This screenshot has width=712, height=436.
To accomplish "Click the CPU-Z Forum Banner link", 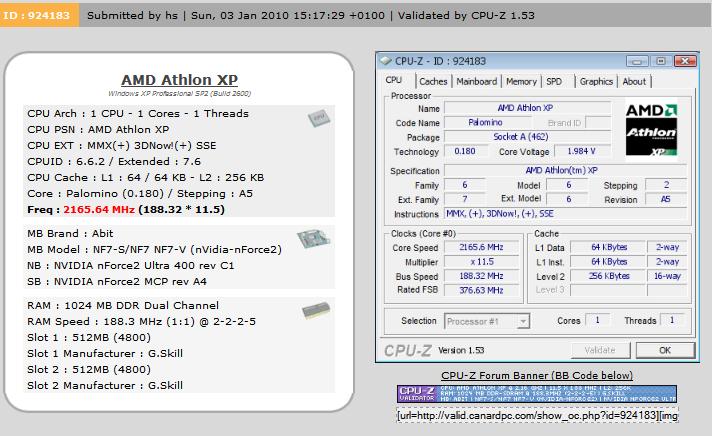I will pos(537,376).
